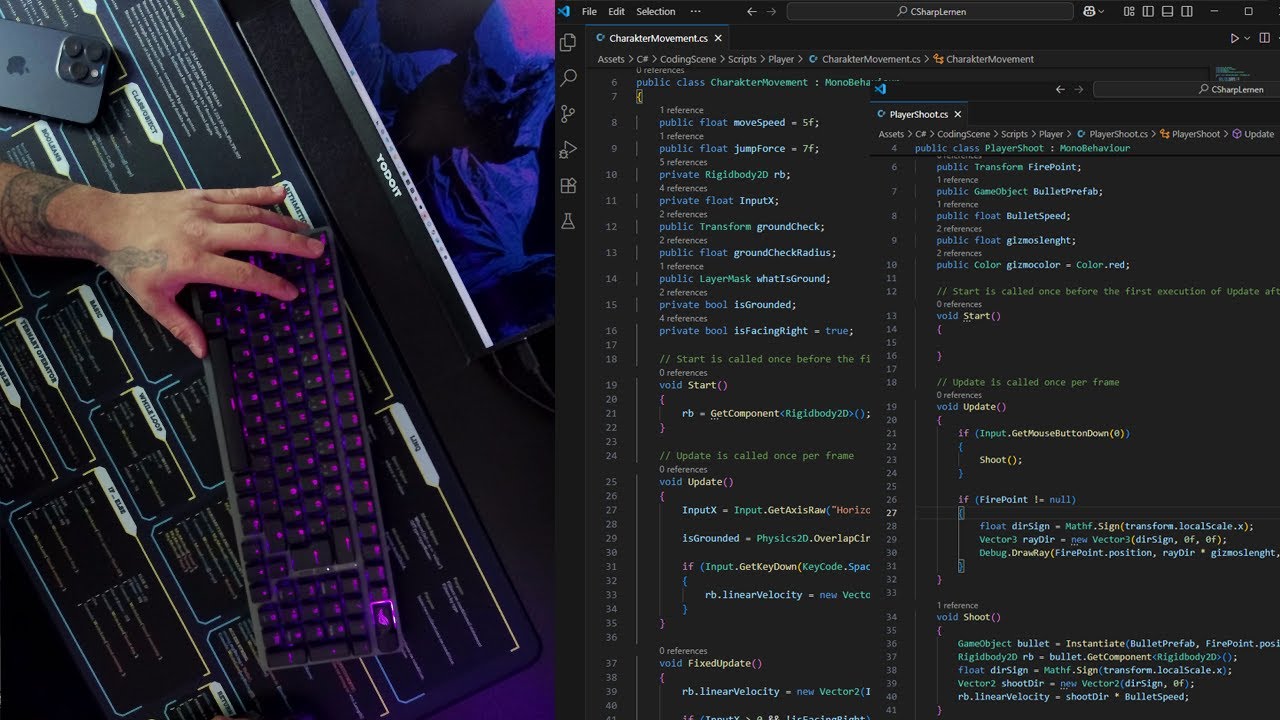Click 0 references lens above FixedUpdate
This screenshot has height=720, width=1280.
point(683,651)
